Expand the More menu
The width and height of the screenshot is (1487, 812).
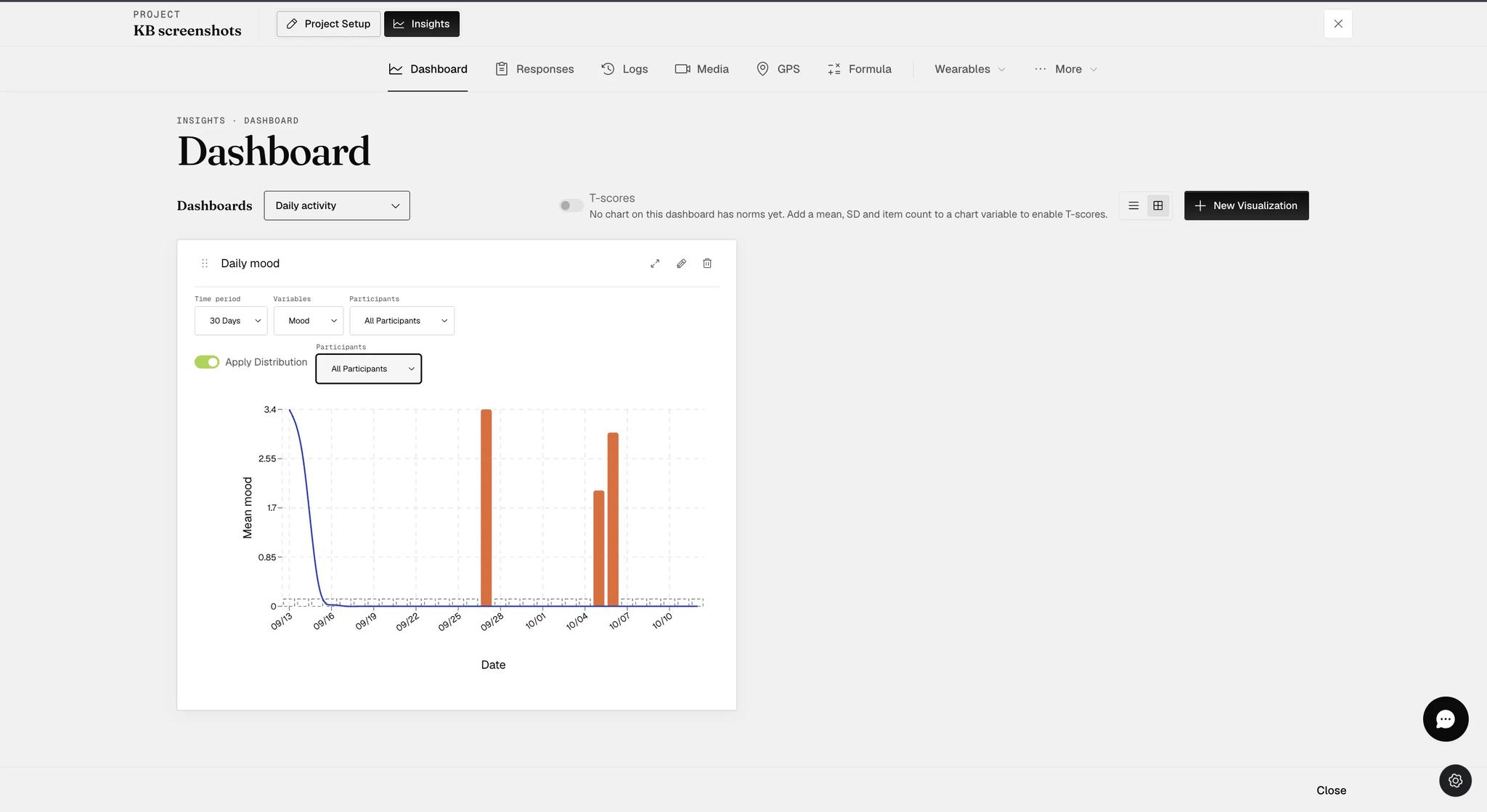point(1066,69)
